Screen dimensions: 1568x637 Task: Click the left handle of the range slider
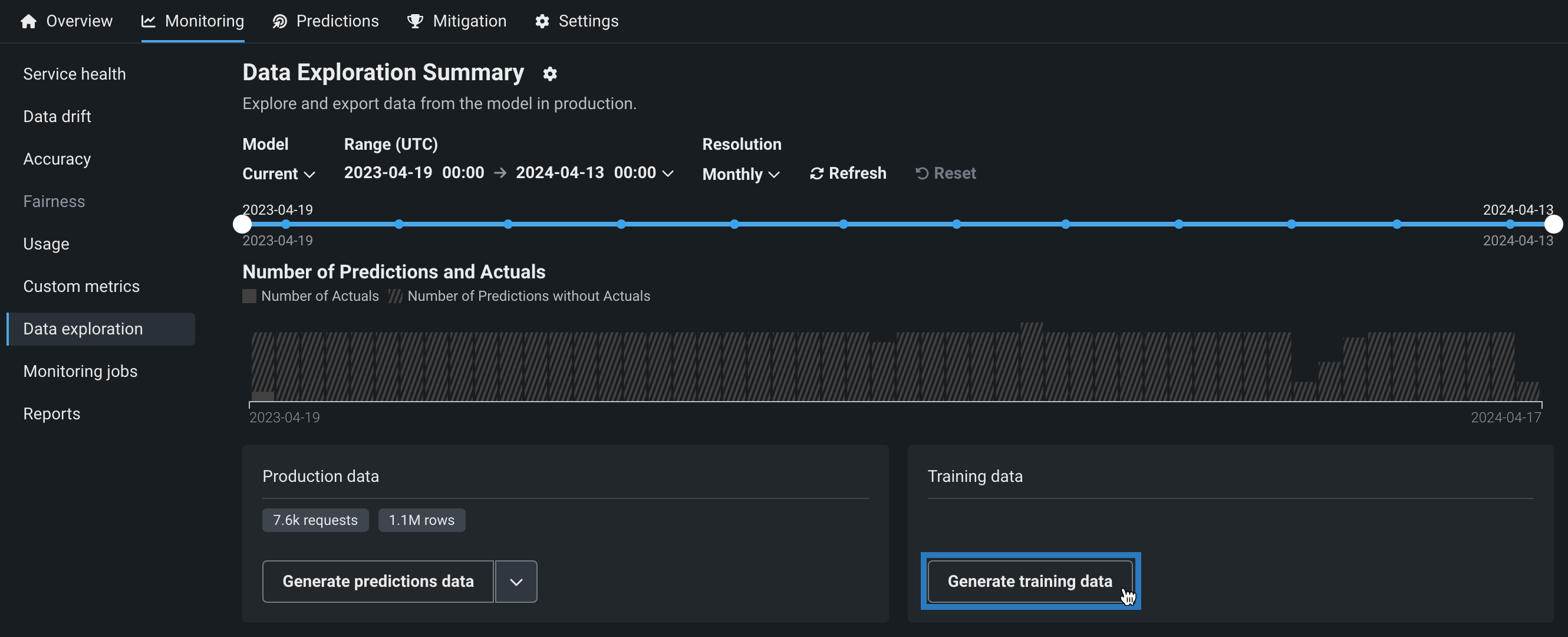[x=242, y=224]
